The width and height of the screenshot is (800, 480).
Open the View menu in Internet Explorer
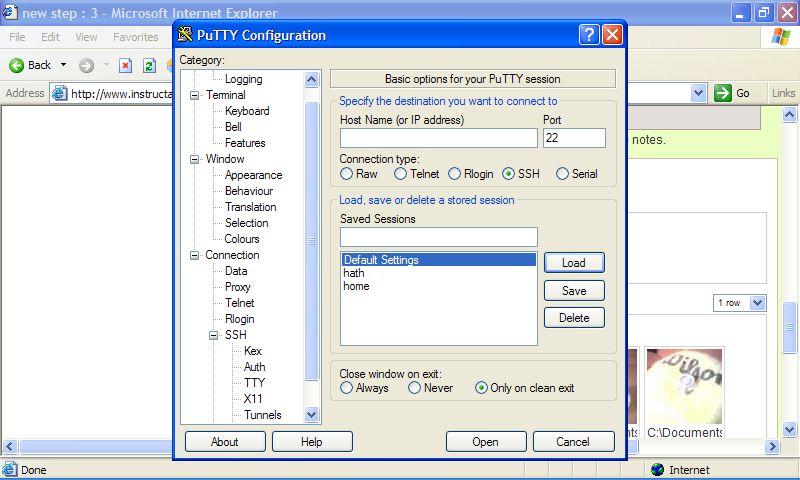pyautogui.click(x=86, y=37)
